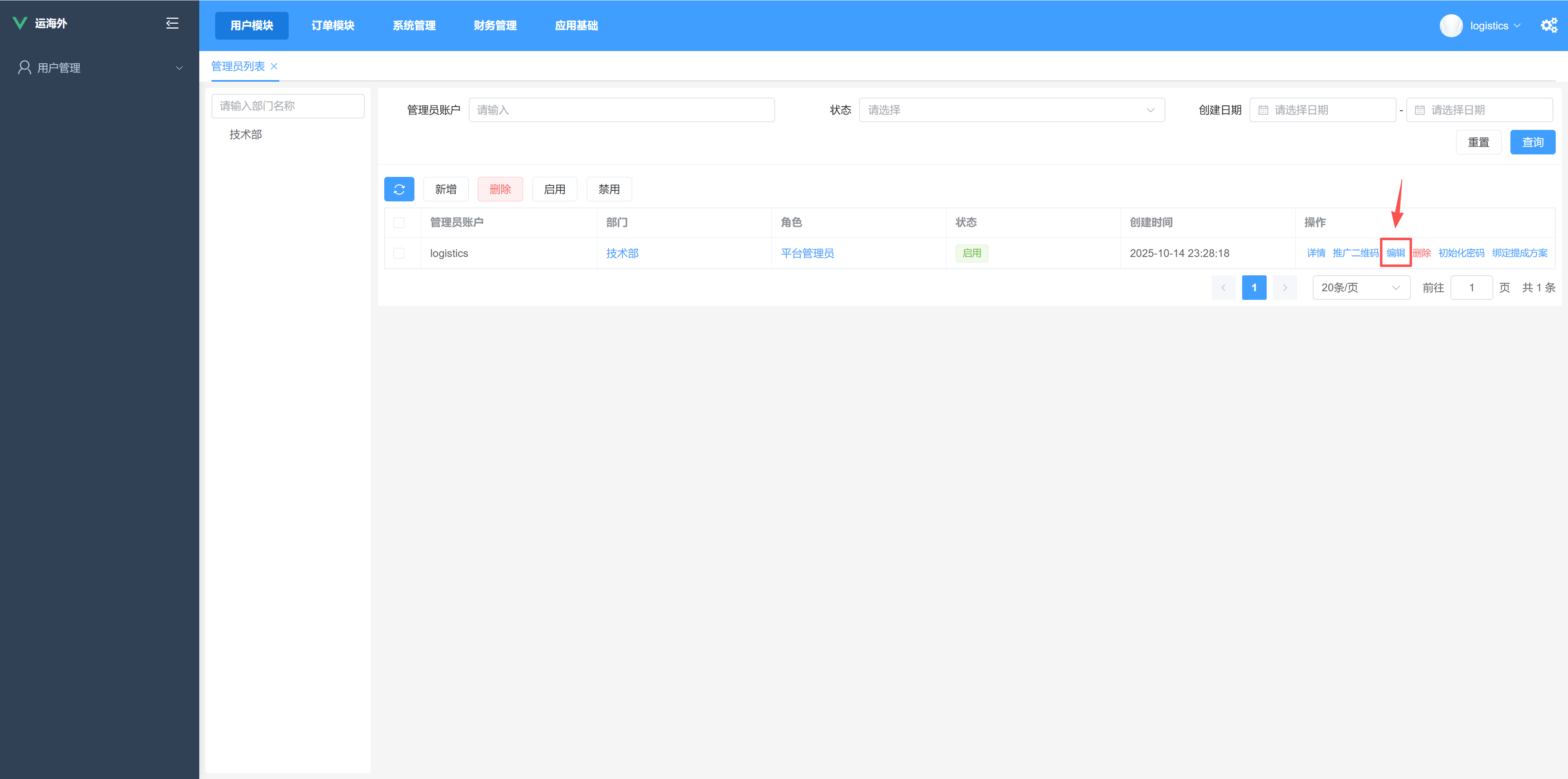Check the logistics row checkbox
The image size is (1568, 779).
click(x=399, y=253)
